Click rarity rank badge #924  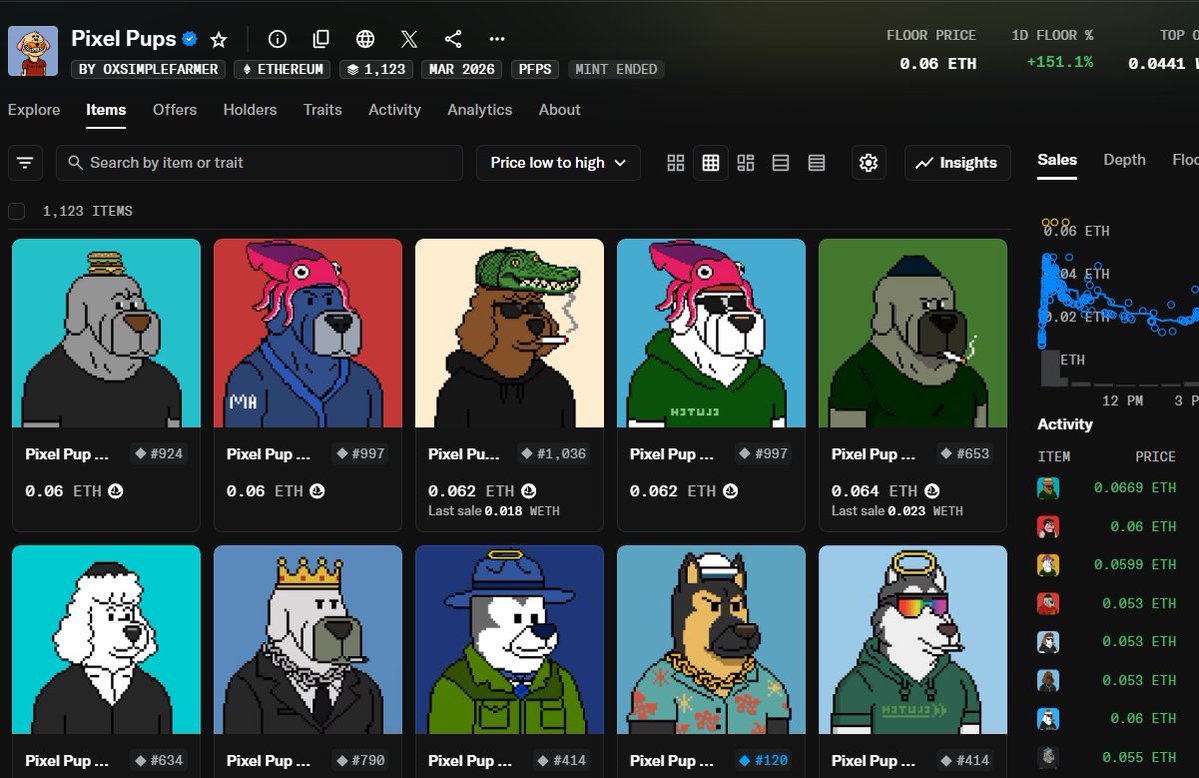[x=159, y=454]
